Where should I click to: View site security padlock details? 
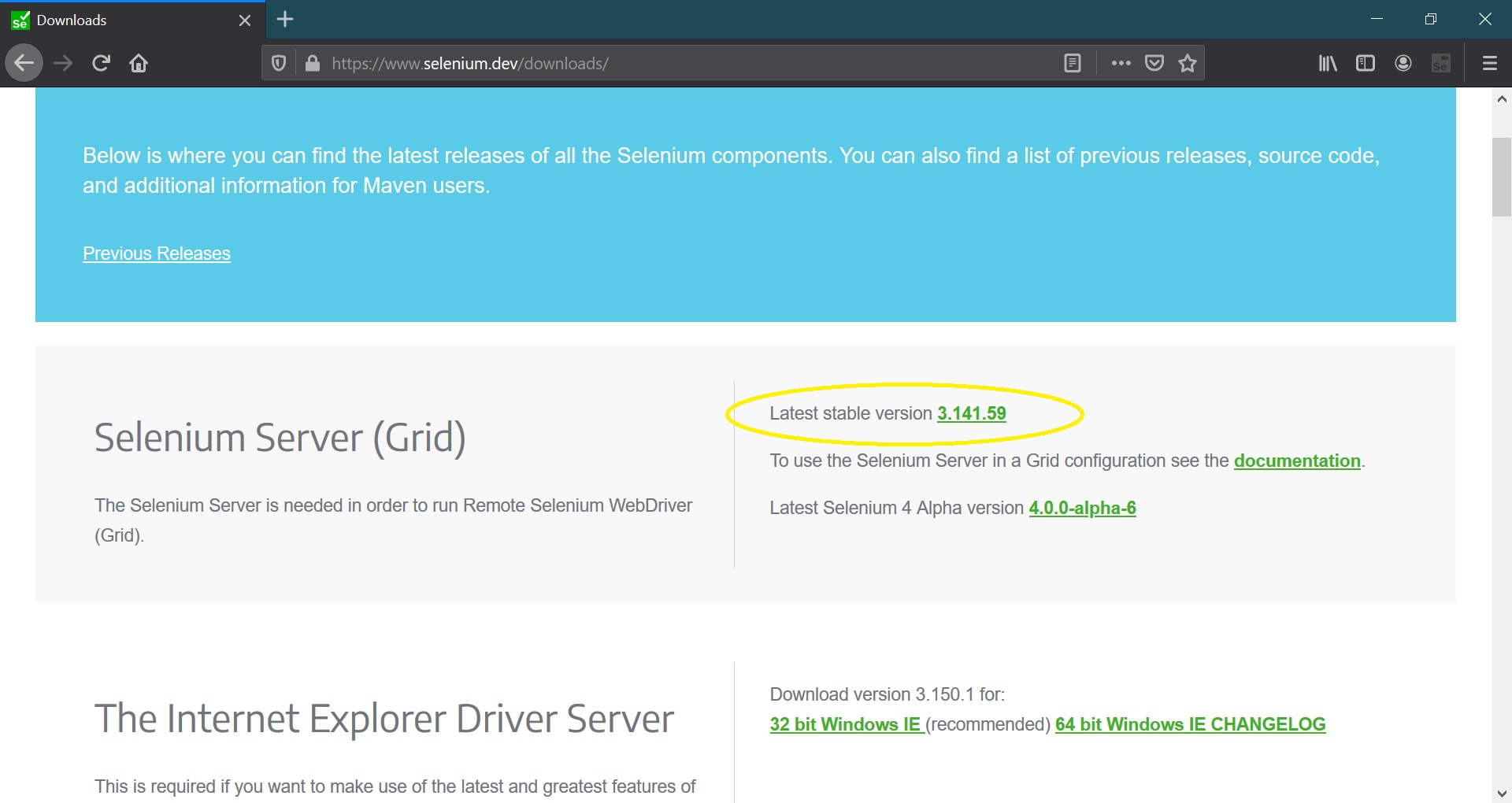click(313, 63)
